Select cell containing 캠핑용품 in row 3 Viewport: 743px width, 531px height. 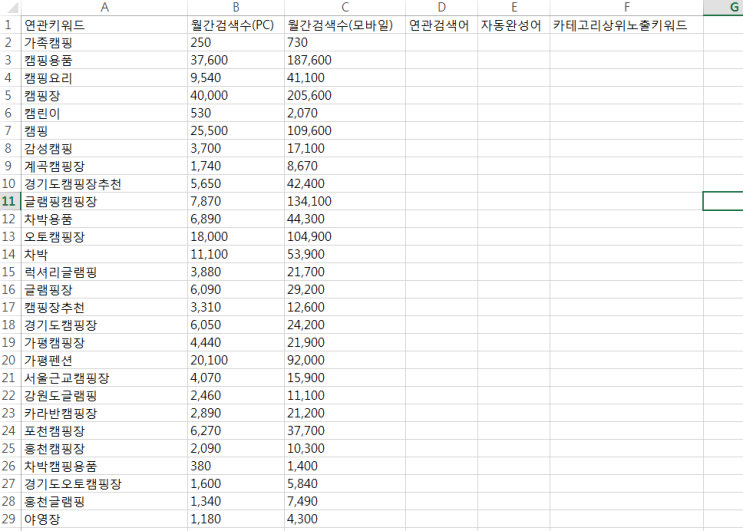(104, 60)
